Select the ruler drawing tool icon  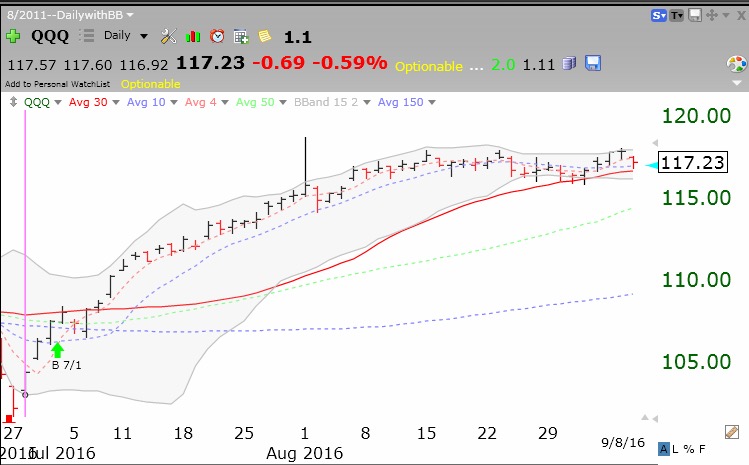[732, 432]
